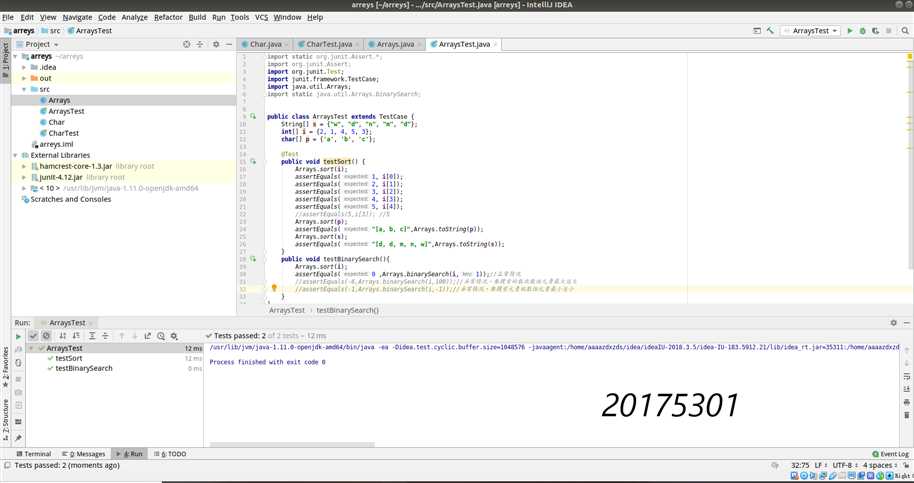
Task: Toggle the 0: Messages tool window button
Action: click(x=83, y=454)
